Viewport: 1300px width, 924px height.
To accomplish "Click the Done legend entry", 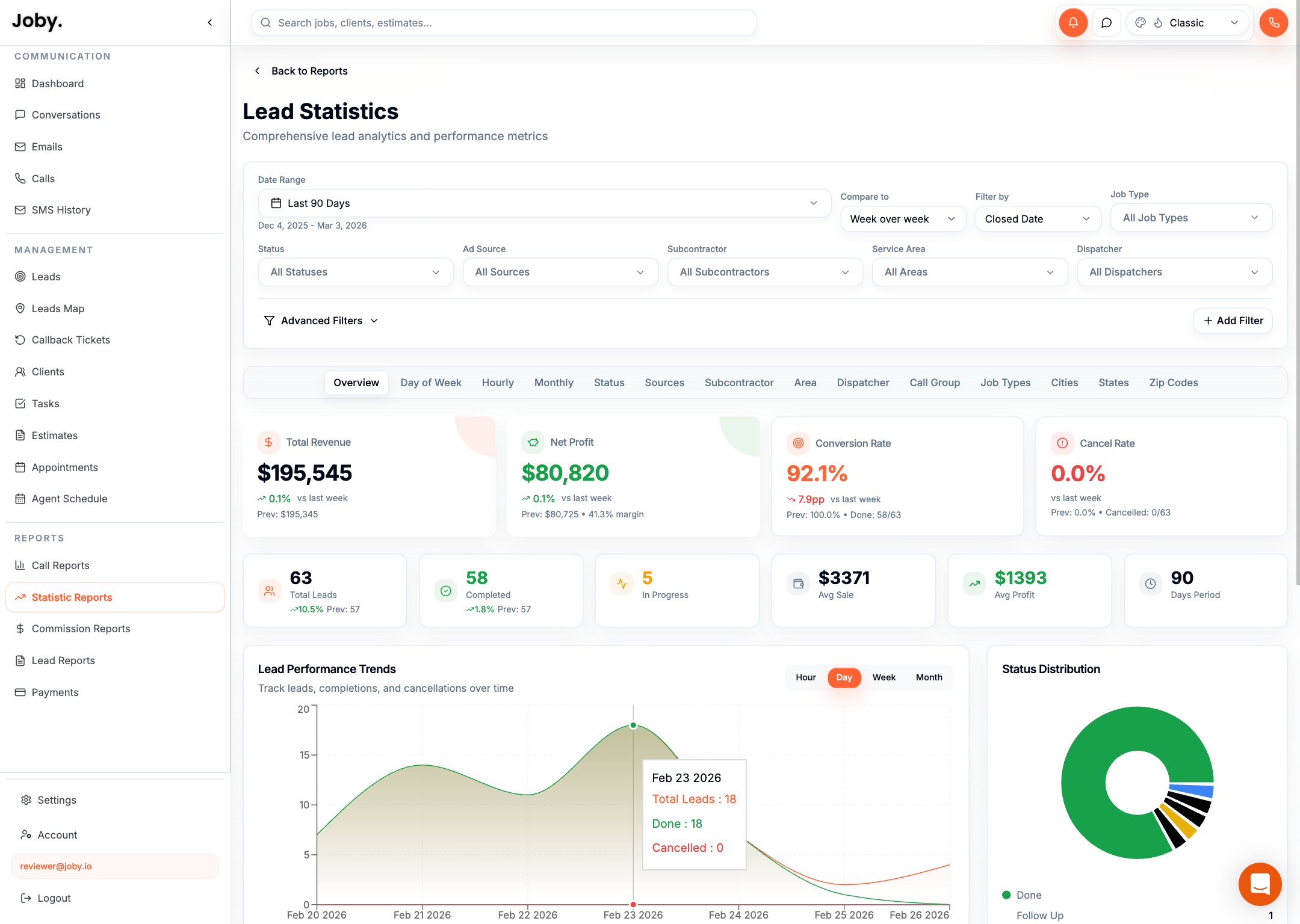I will pyautogui.click(x=1022, y=895).
